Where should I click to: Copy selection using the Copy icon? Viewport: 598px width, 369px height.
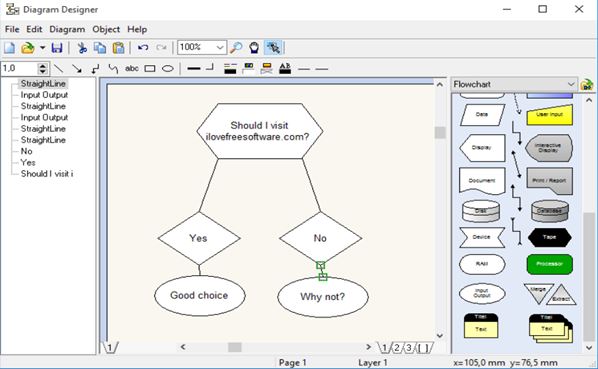pos(100,48)
